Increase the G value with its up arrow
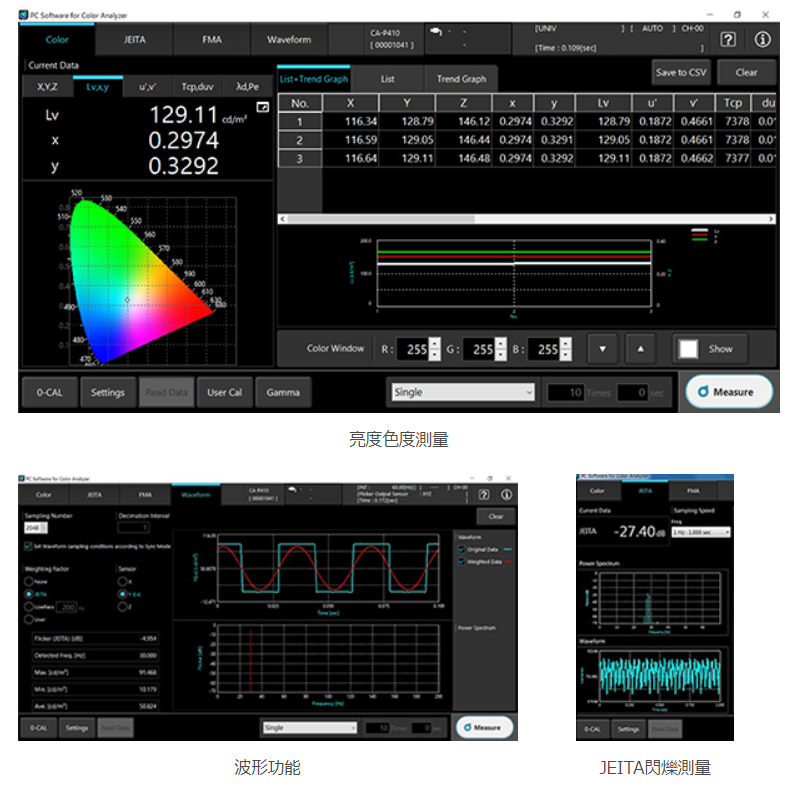Image resolution: width=802 pixels, height=800 pixels. tap(501, 343)
